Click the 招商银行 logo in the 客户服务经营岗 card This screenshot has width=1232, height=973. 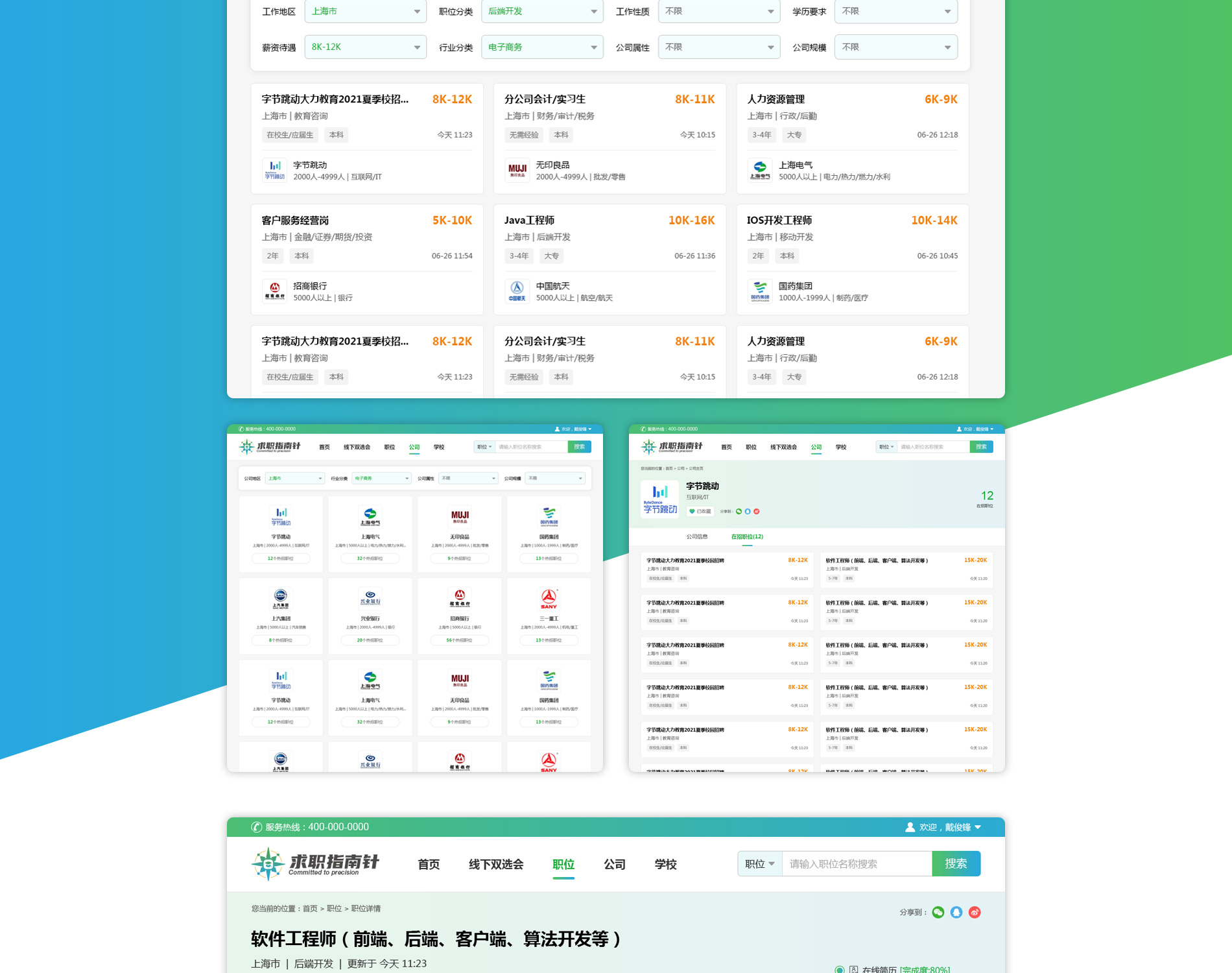coord(274,291)
